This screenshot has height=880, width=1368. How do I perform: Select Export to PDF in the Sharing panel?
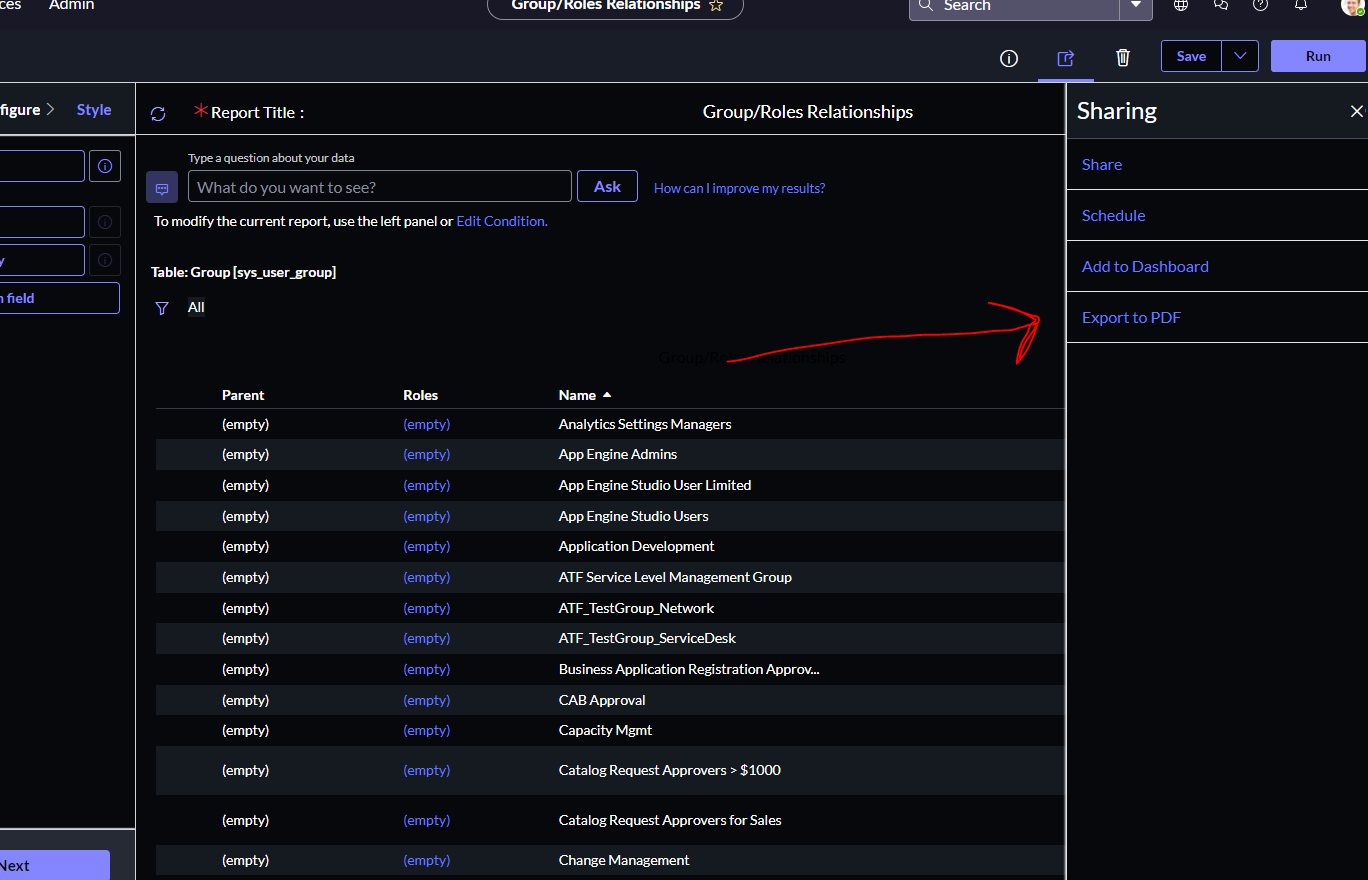(1131, 317)
